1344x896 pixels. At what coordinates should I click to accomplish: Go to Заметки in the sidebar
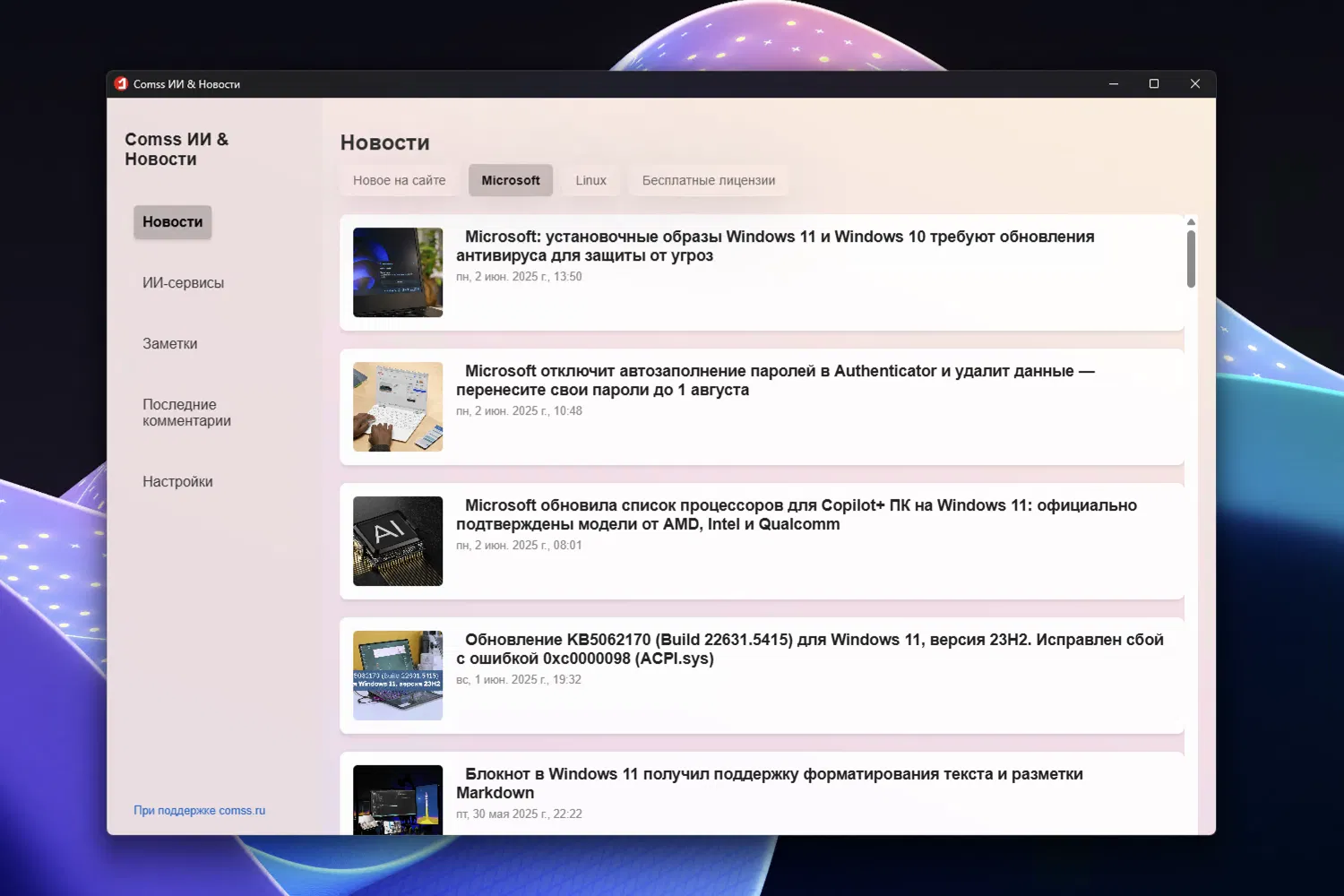[170, 344]
